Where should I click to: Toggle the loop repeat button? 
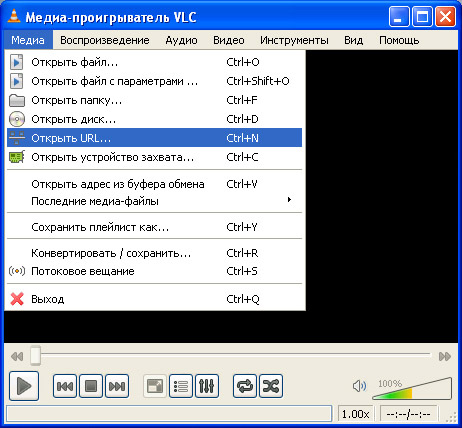pyautogui.click(x=245, y=386)
